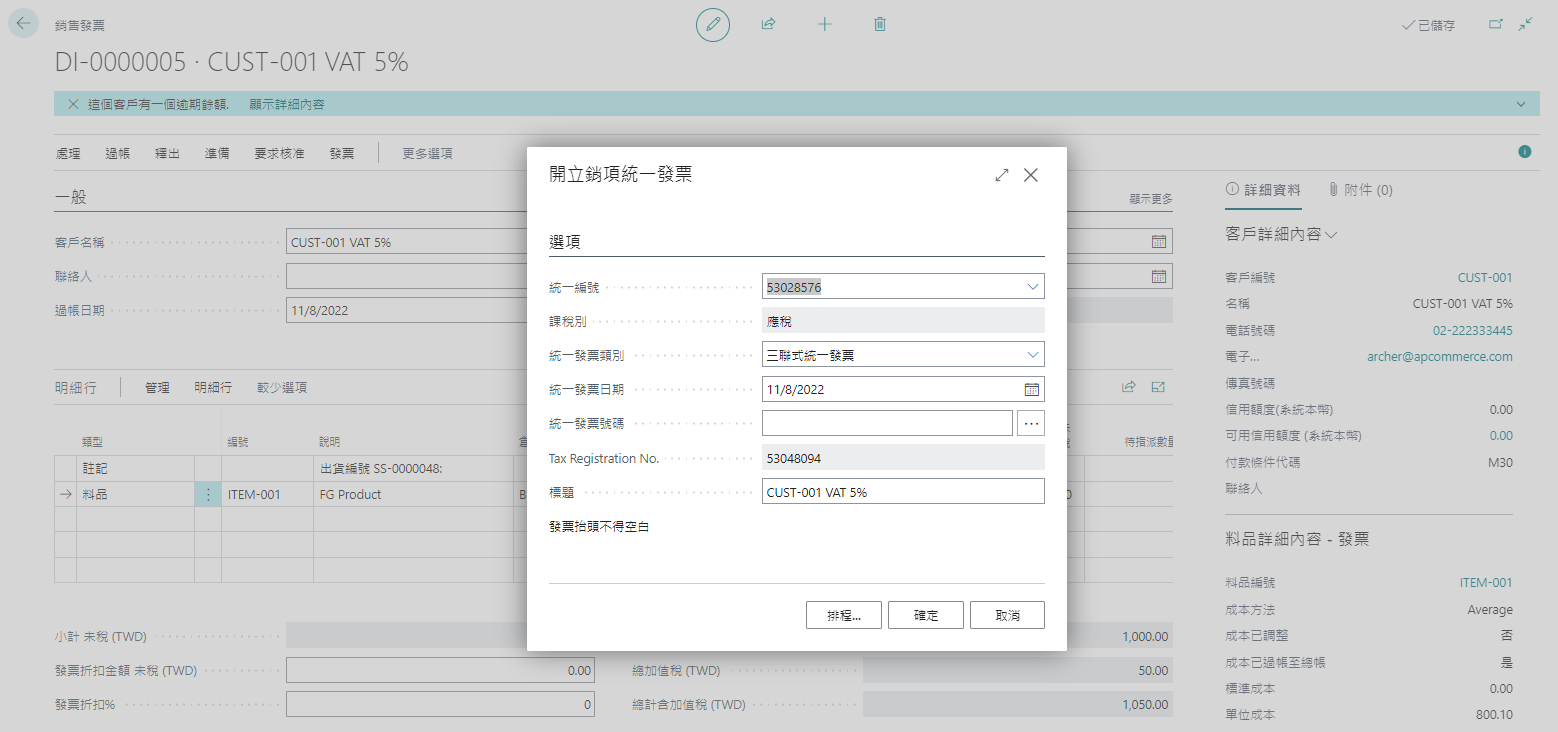This screenshot has width=1558, height=732.
Task: Open calendar picker for 統一發票日期
Action: 1032,389
